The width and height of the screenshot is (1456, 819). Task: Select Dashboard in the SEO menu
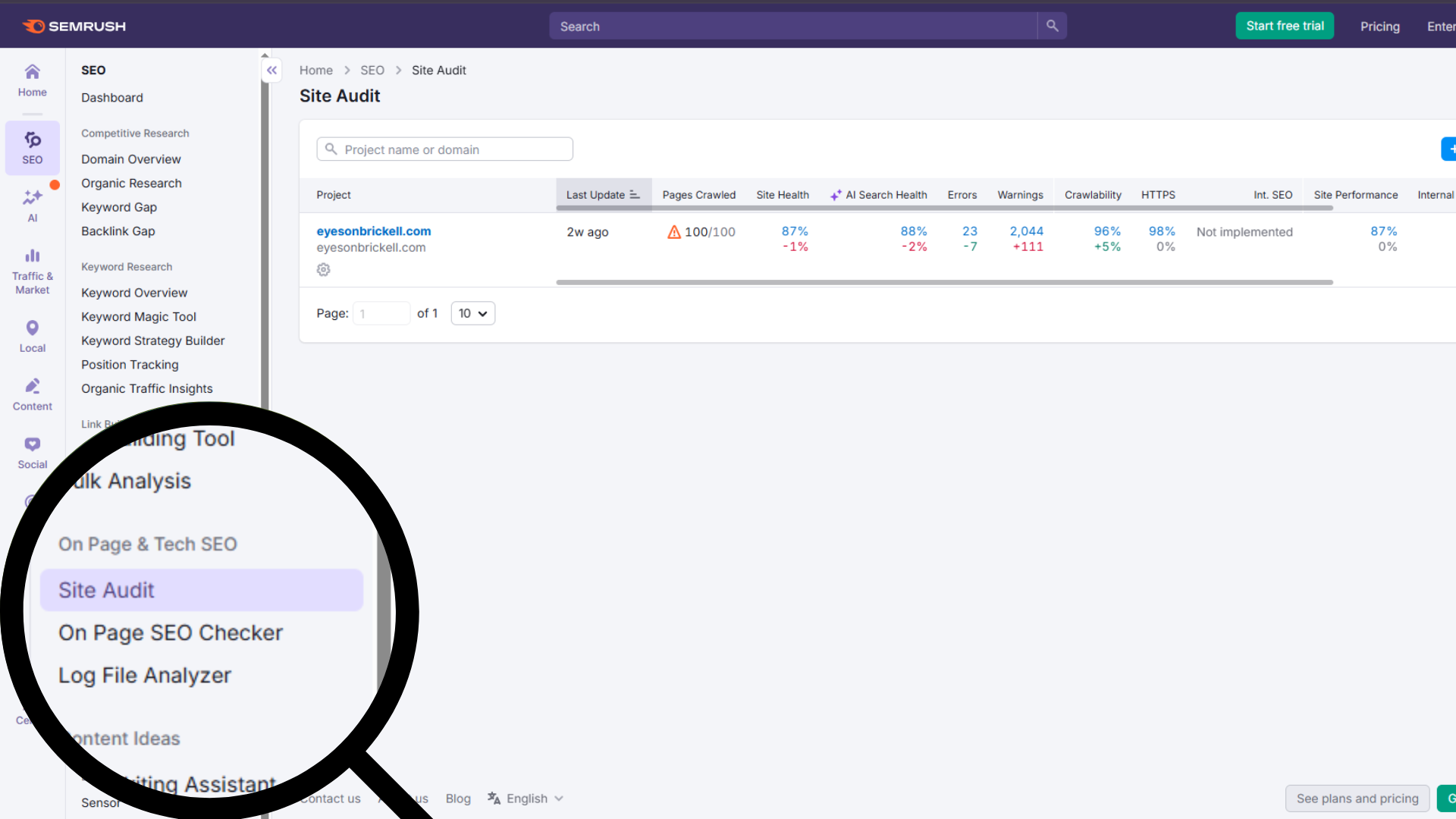[x=111, y=97]
